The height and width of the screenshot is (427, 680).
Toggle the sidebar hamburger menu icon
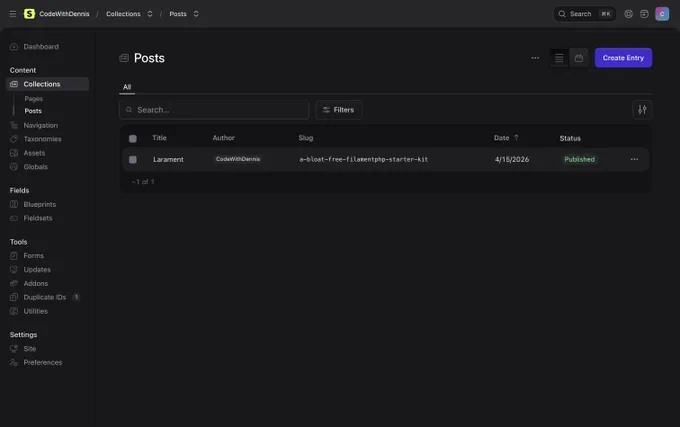click(x=13, y=14)
